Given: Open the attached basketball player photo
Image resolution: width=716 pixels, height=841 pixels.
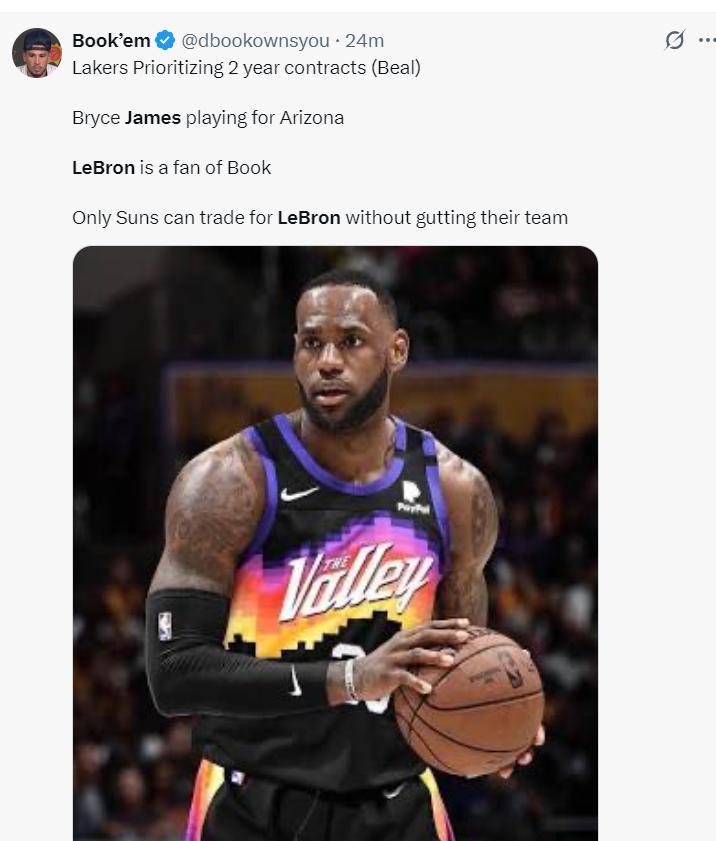Looking at the screenshot, I should 335,543.
